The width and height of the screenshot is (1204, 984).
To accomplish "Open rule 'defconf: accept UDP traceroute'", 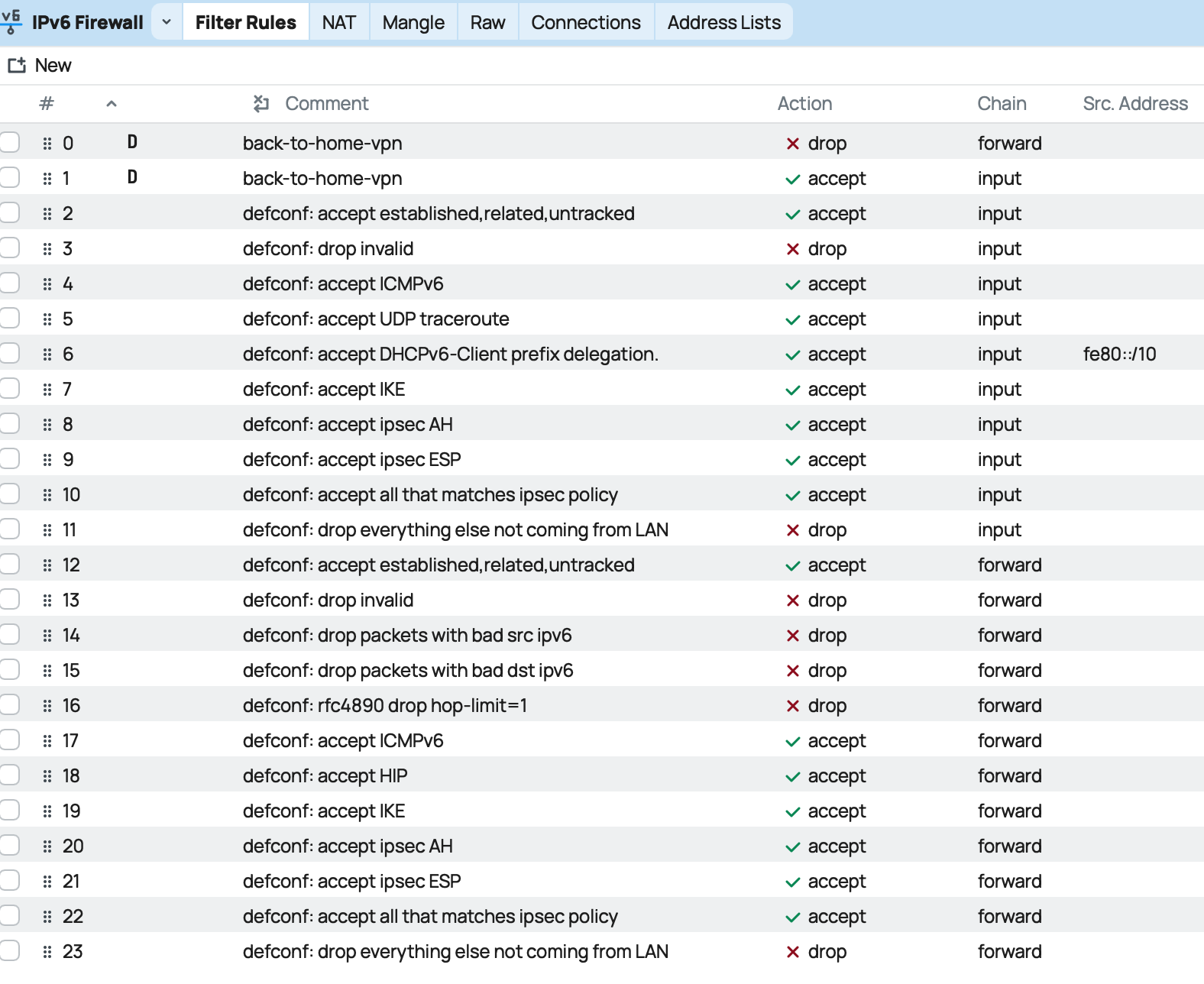I will coord(376,319).
